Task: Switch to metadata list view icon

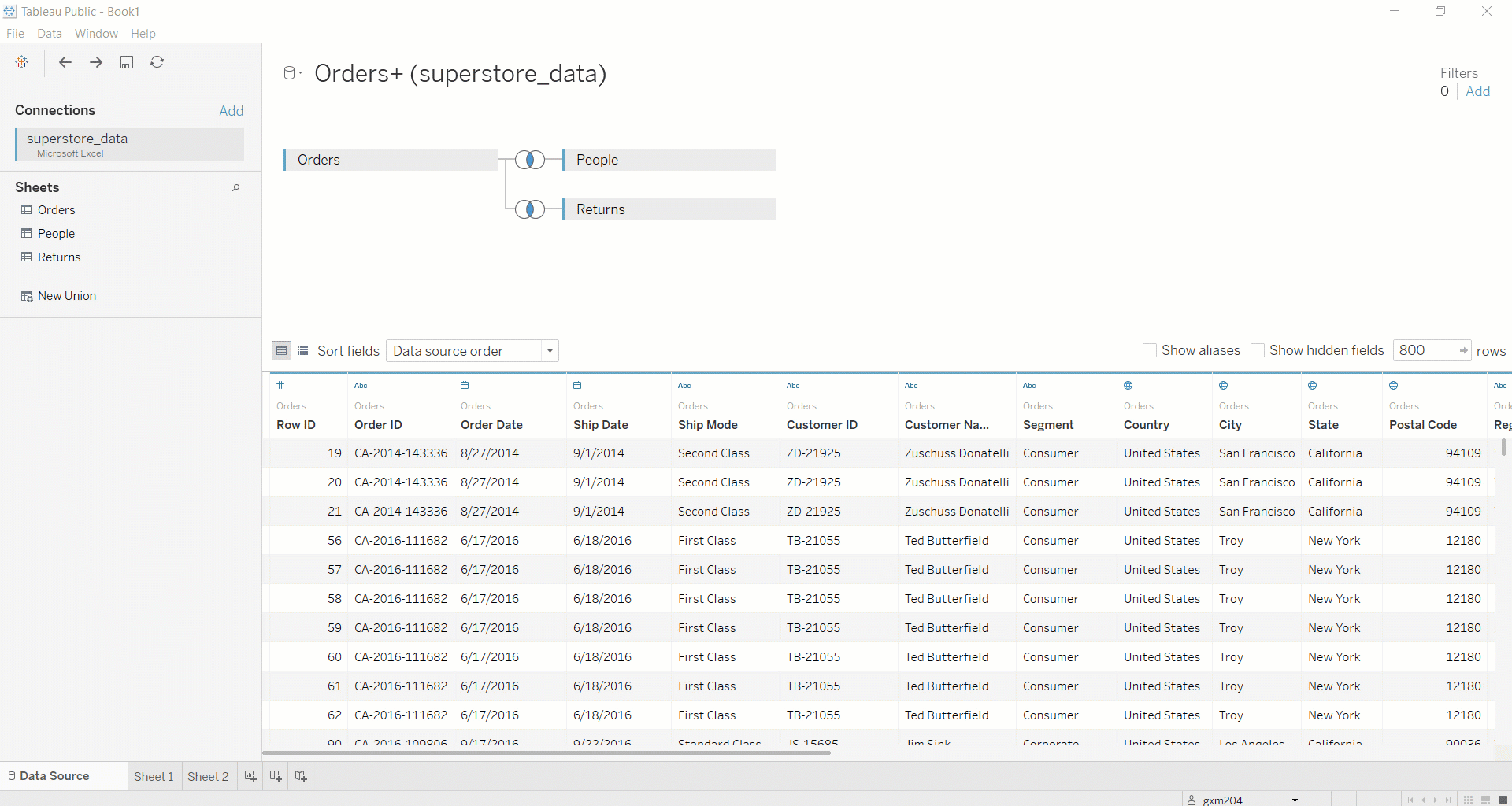Action: (303, 351)
